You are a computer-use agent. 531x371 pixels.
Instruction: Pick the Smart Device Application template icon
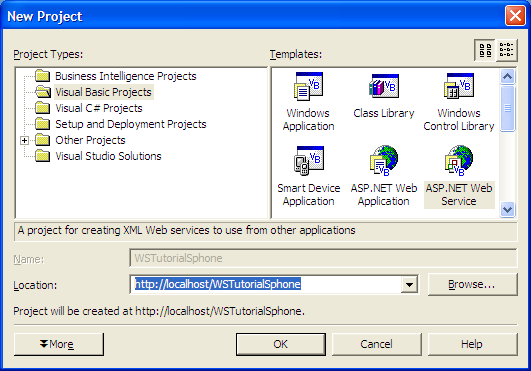309,161
